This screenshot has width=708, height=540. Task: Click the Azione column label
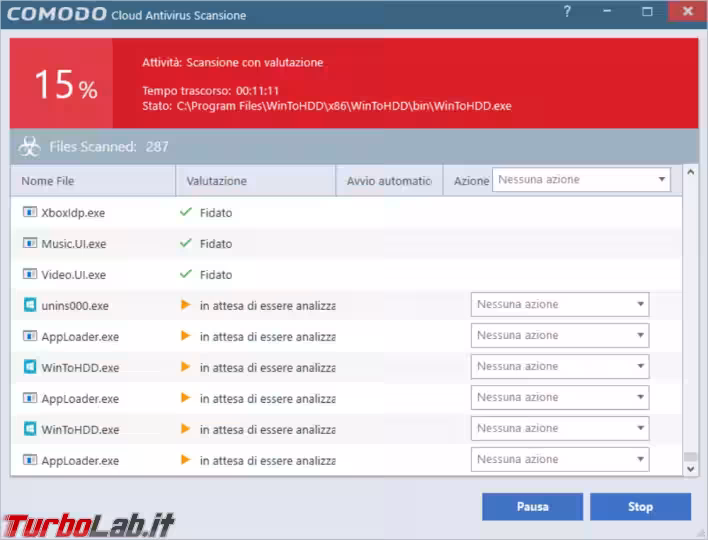(471, 181)
